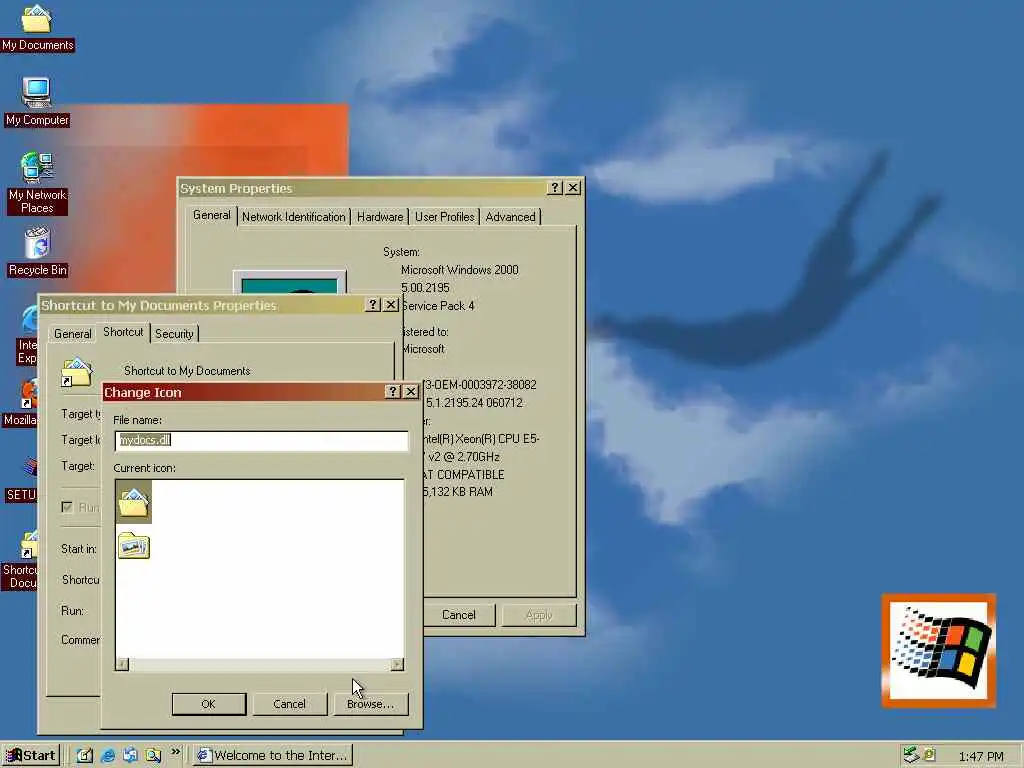Click the Browse... button
Image resolution: width=1024 pixels, height=768 pixels.
(370, 704)
